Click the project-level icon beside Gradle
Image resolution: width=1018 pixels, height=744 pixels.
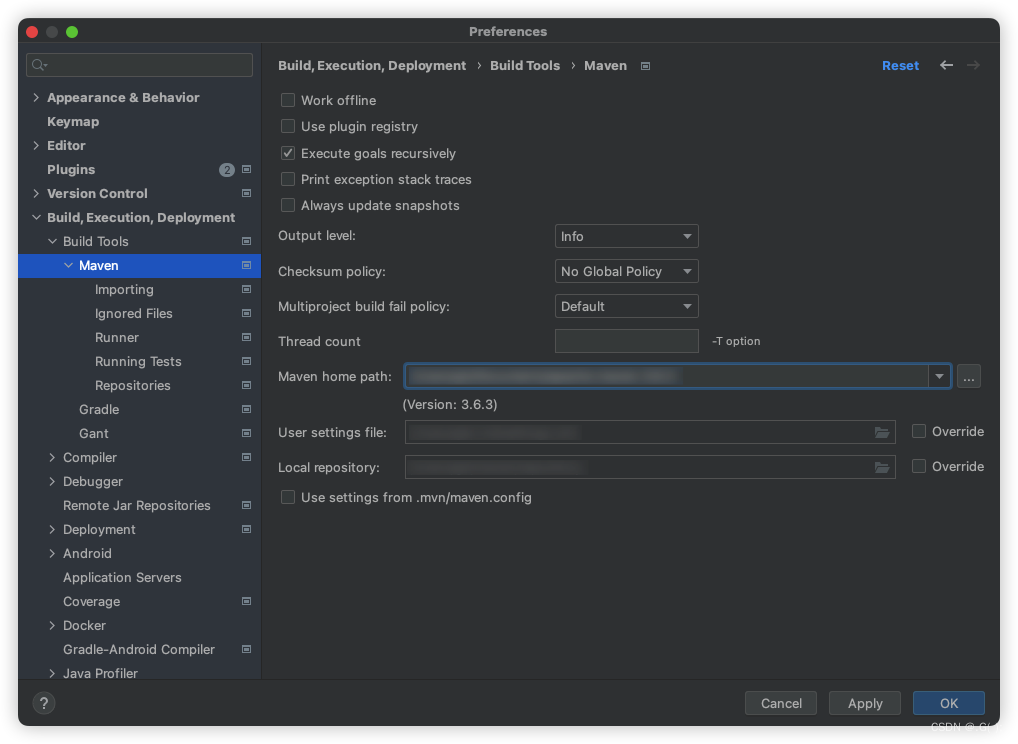point(247,410)
